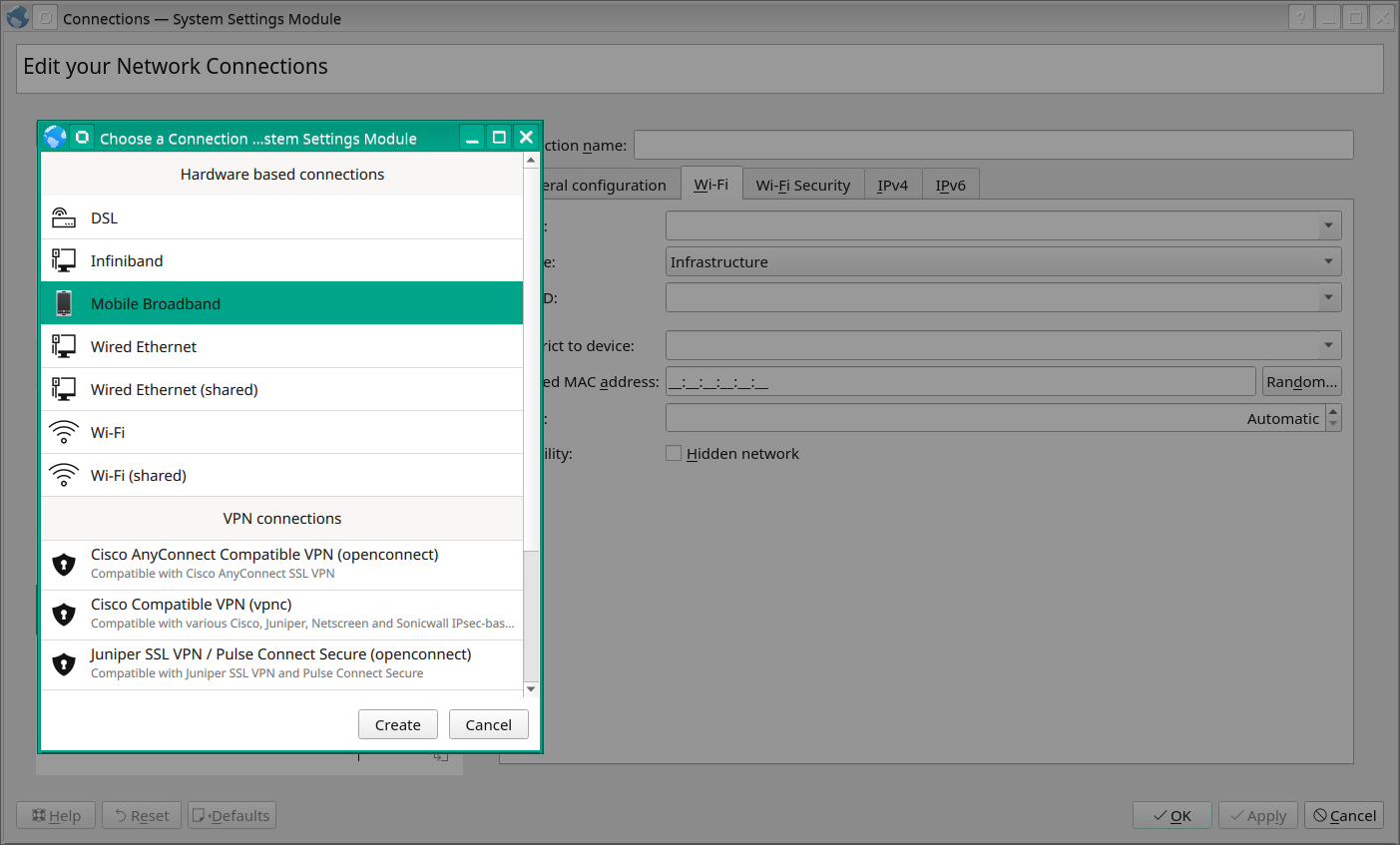This screenshot has width=1400, height=846.
Task: Cancel the Choose a Connection dialog
Action: (x=489, y=724)
